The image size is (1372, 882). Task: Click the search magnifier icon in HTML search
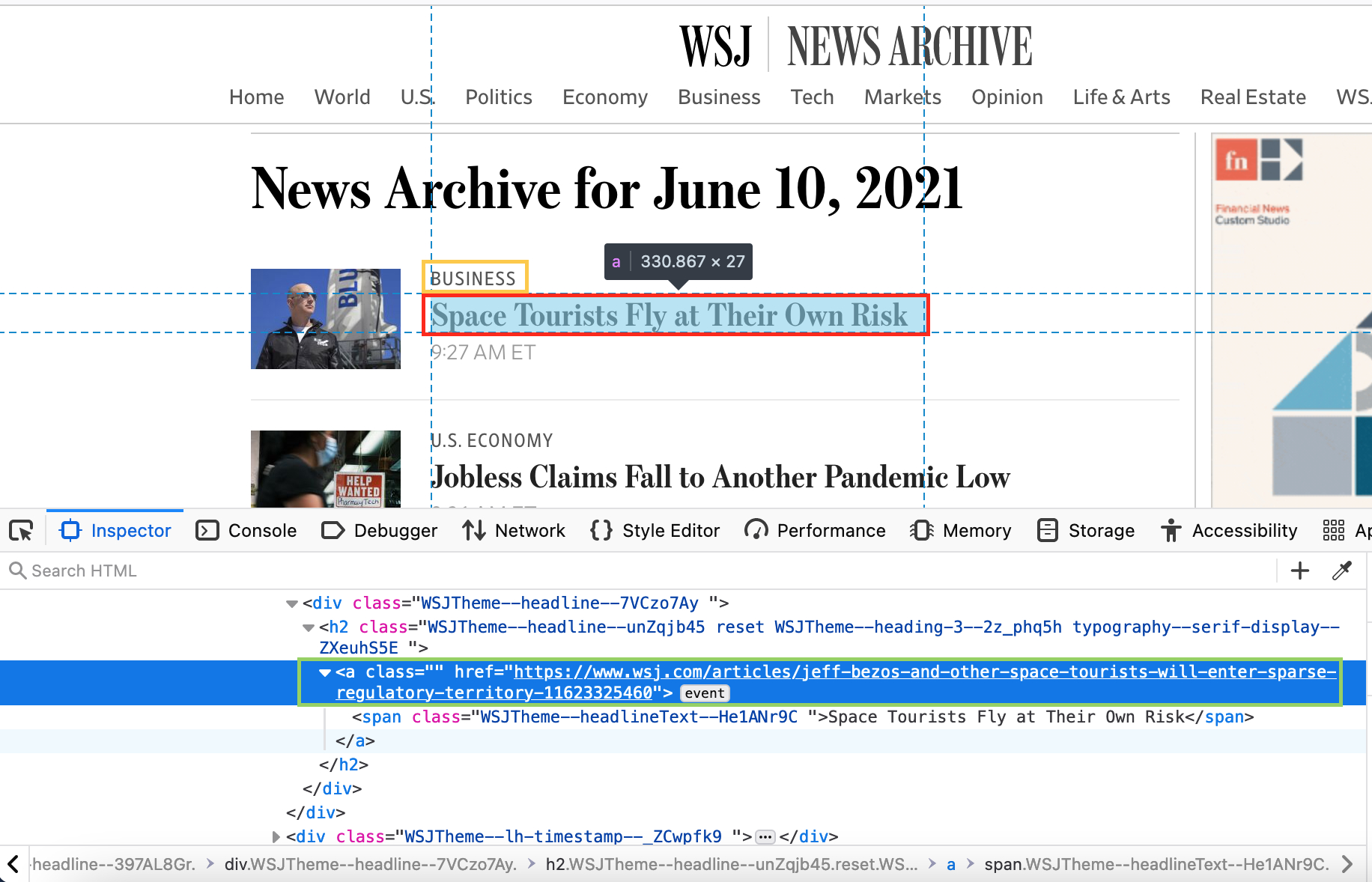click(x=17, y=571)
